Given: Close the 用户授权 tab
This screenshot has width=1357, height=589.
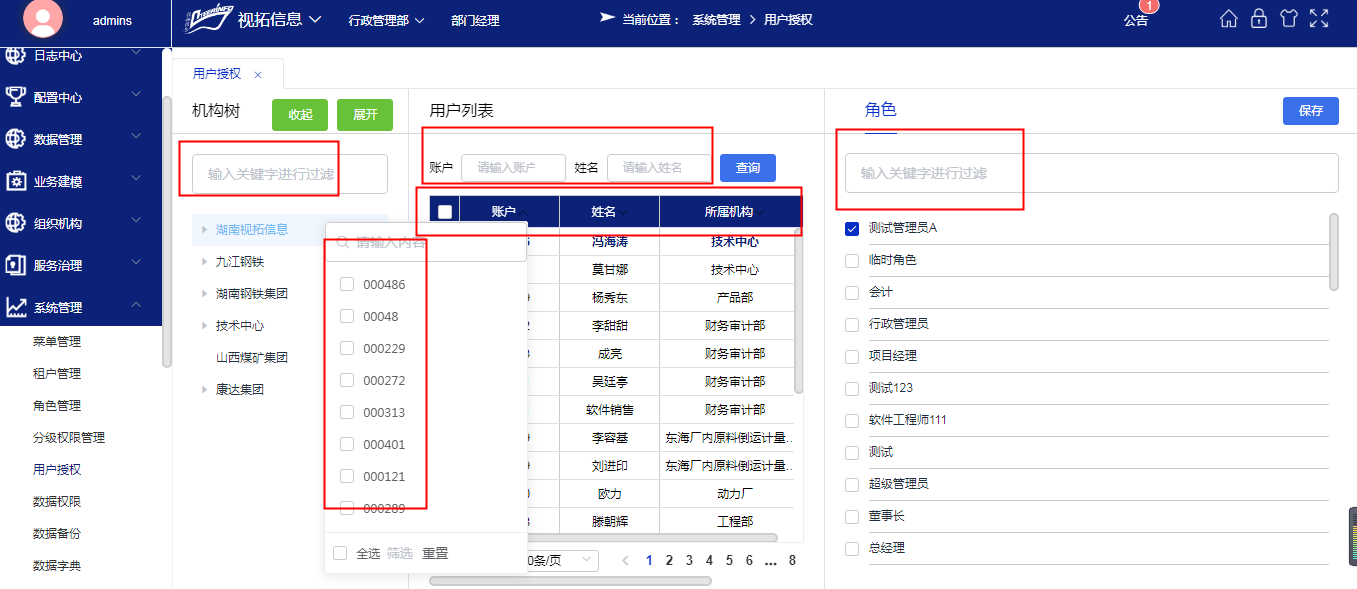Looking at the screenshot, I should (x=258, y=74).
